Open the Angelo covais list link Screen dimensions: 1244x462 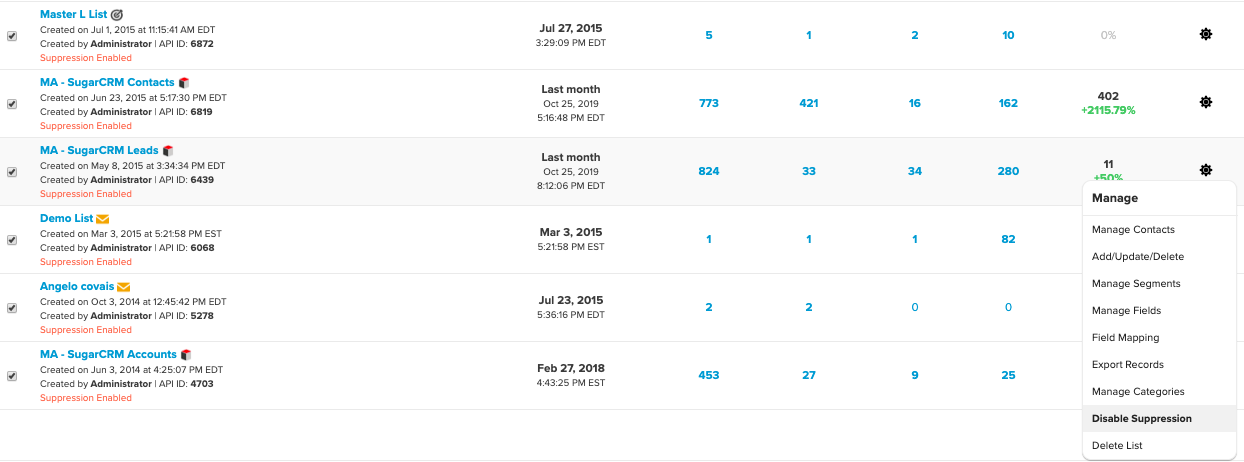tap(77, 286)
